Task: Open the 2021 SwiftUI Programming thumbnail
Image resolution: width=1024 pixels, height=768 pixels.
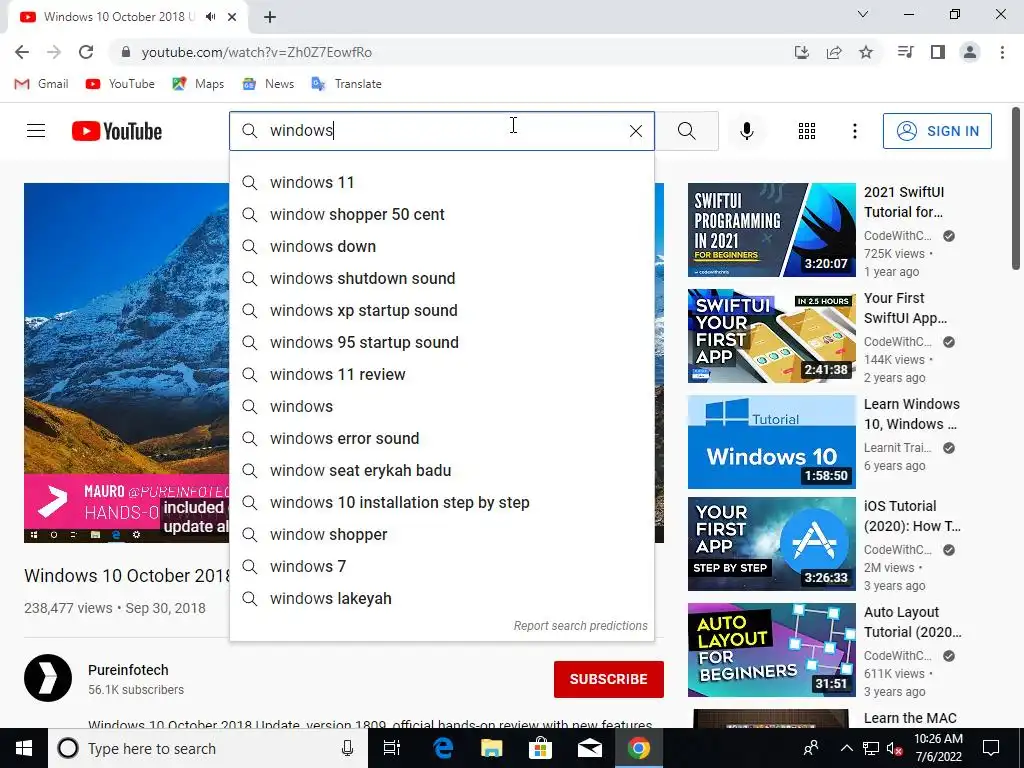Action: [771, 230]
